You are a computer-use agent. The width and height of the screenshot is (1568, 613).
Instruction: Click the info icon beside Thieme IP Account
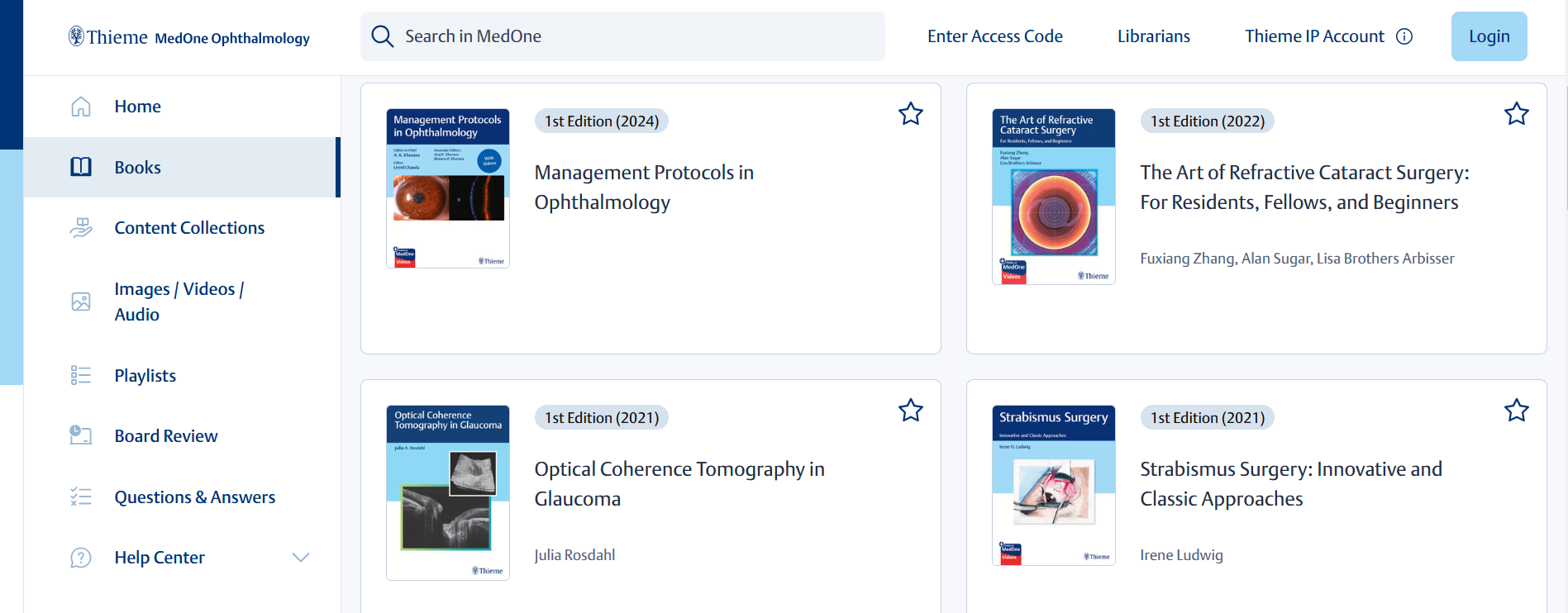(x=1404, y=36)
